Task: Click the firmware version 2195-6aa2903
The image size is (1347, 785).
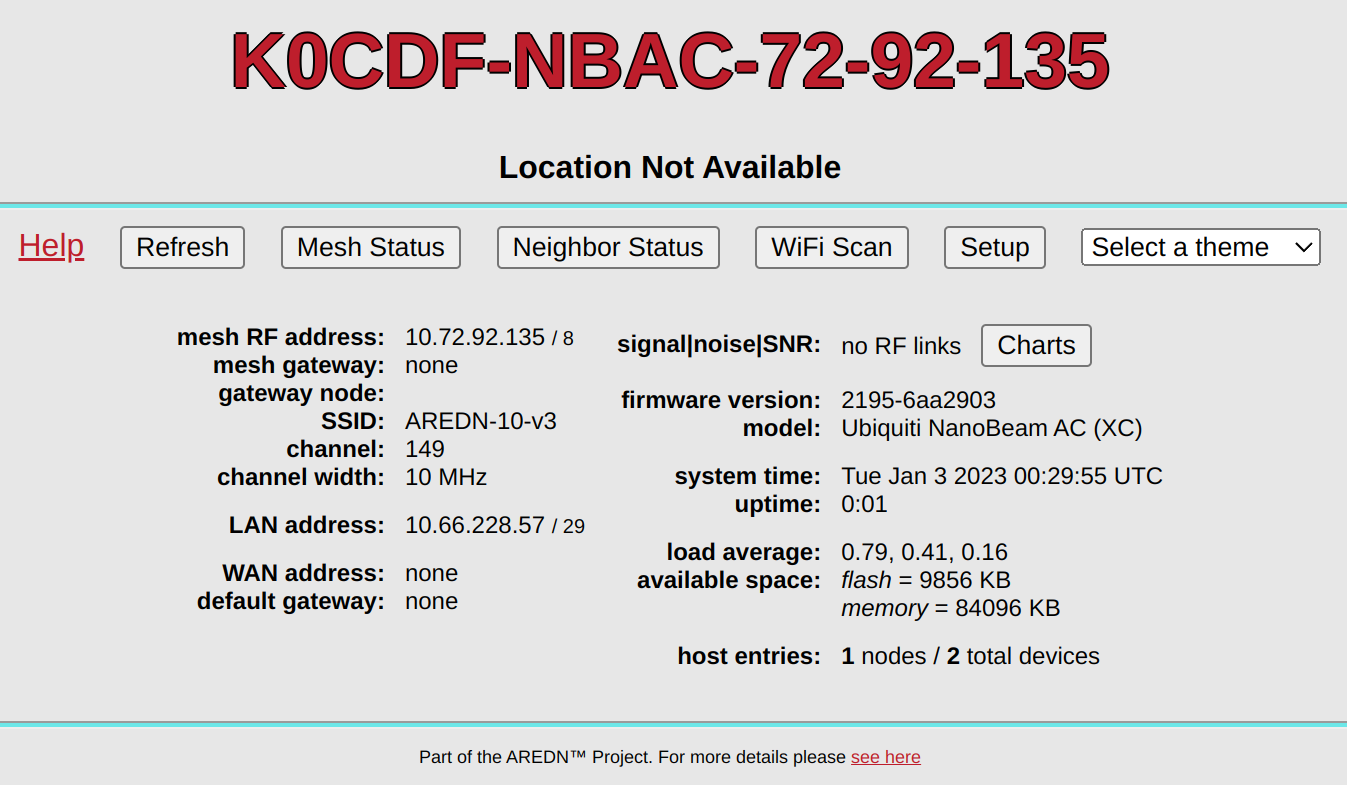Action: [x=917, y=400]
